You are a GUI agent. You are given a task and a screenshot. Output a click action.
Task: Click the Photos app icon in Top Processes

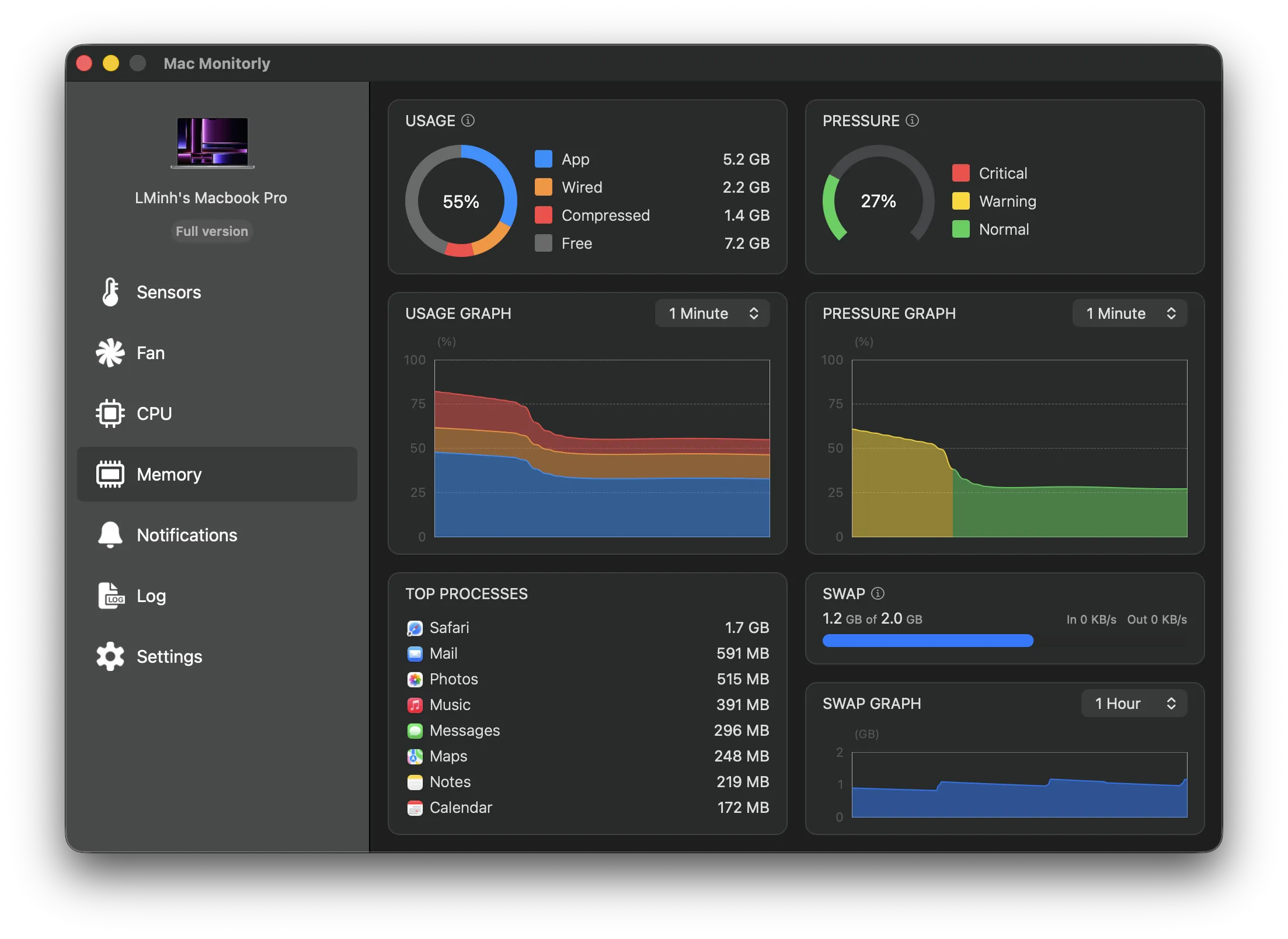tap(415, 679)
